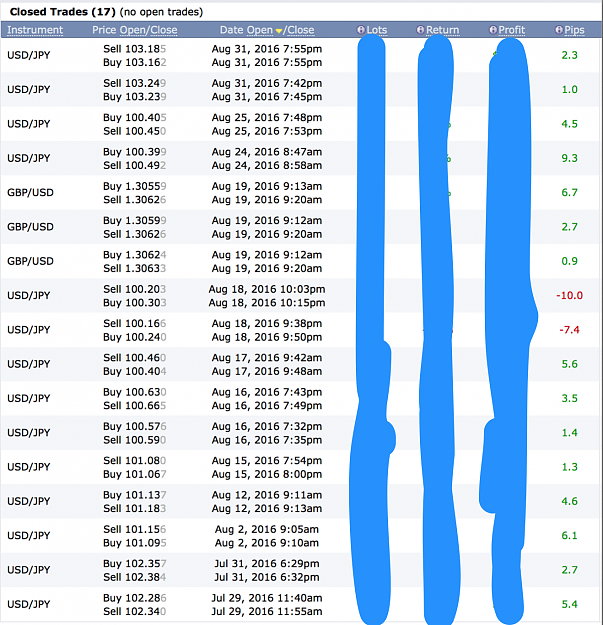The width and height of the screenshot is (603, 625).
Task: Click date 'Aug 17, 2016 9:42am'
Action: point(267,358)
